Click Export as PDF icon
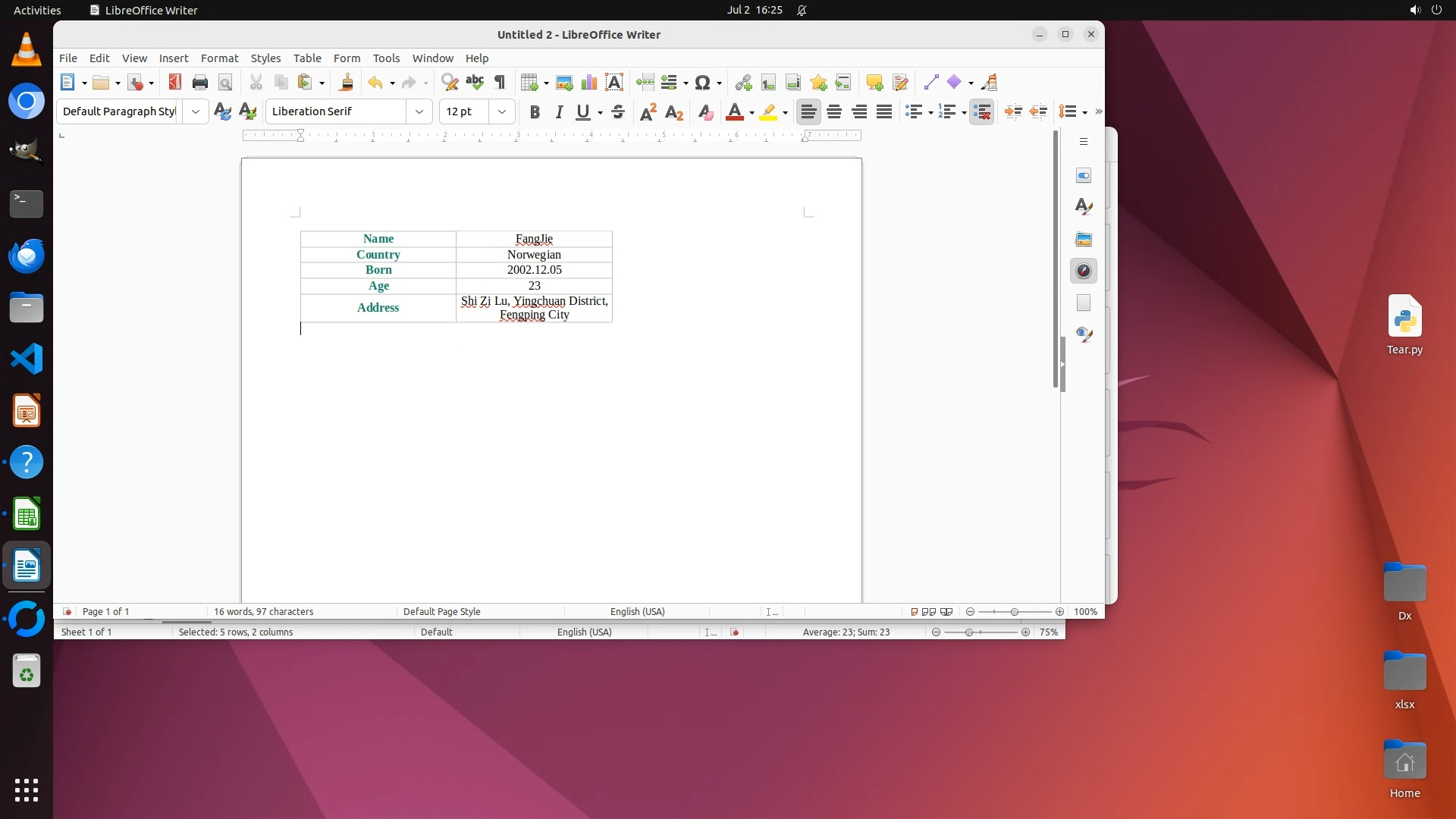Viewport: 1456px width, 819px height. 175,82
